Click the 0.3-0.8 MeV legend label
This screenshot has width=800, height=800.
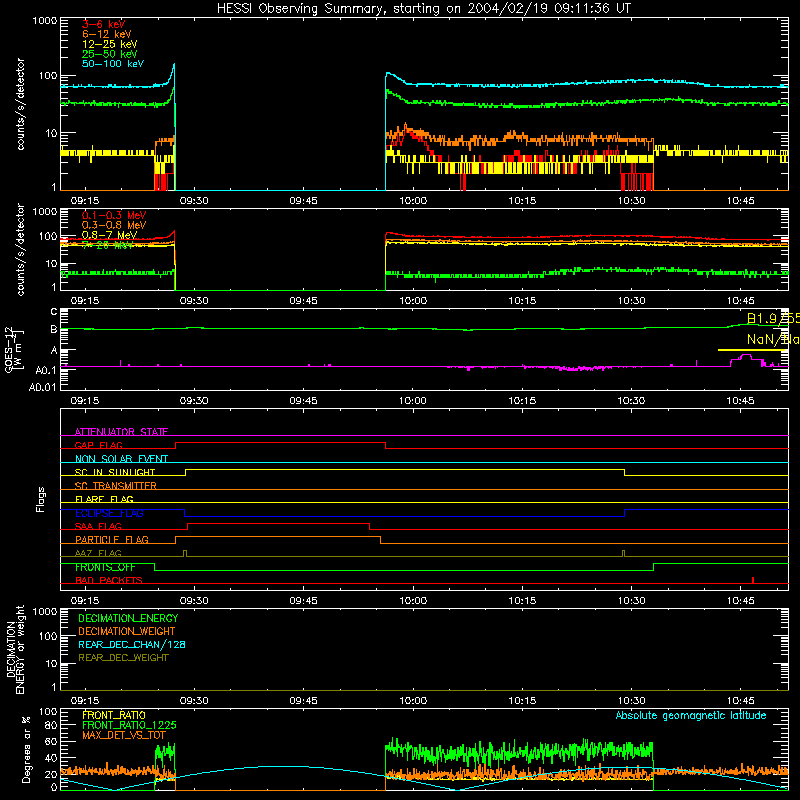114,225
